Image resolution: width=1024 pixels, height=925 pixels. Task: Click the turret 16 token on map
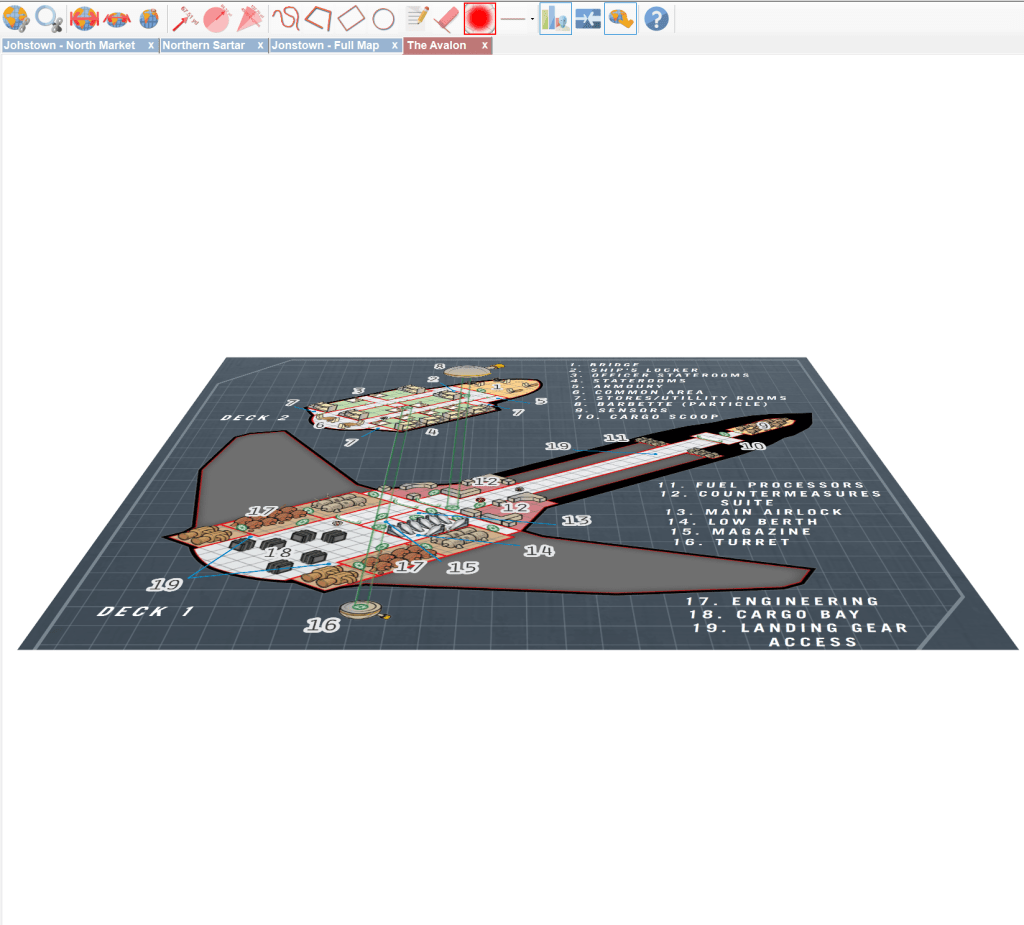[361, 607]
